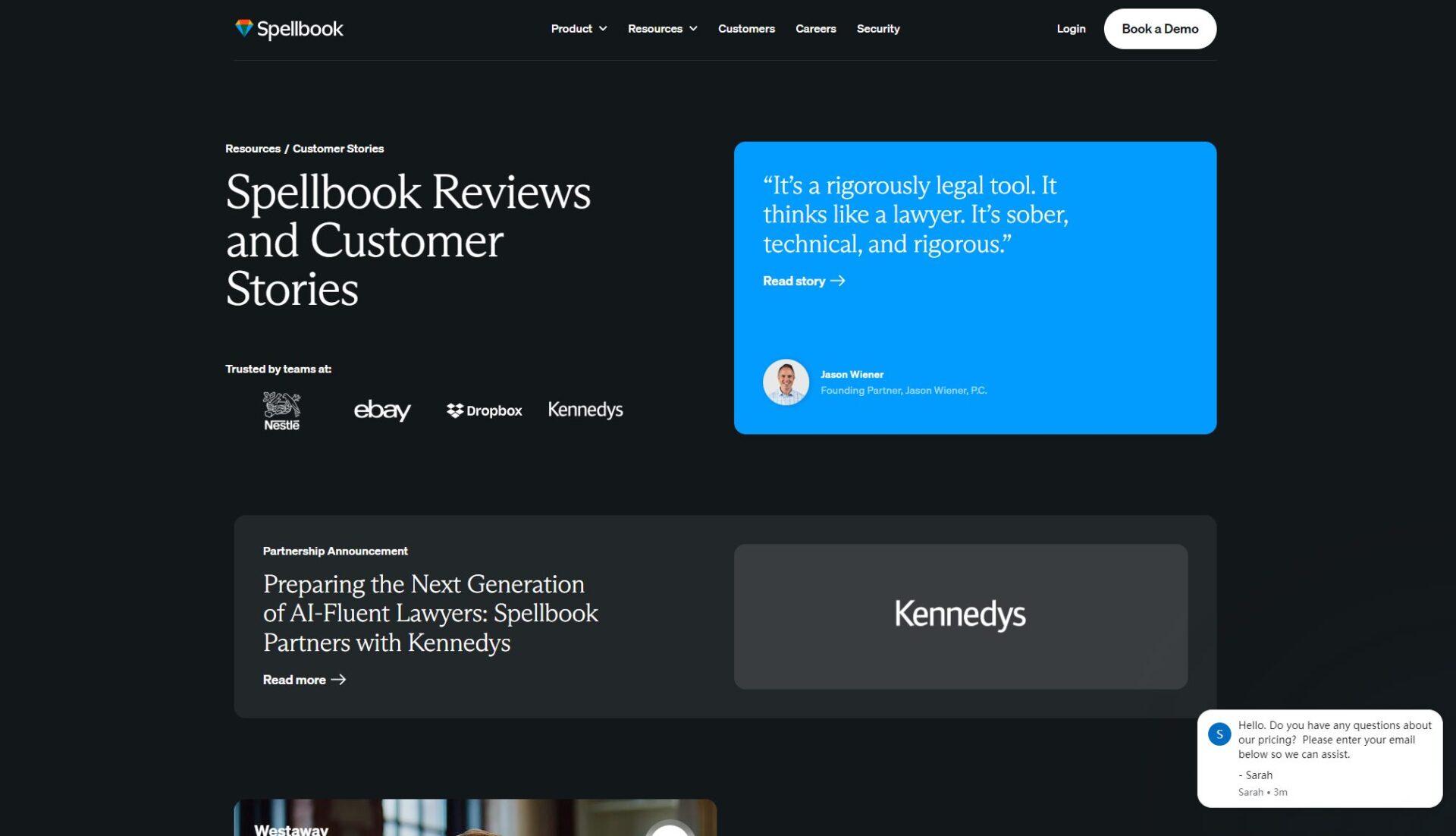This screenshot has height=836, width=1456.
Task: Click the arrow next to Read more
Action: (339, 680)
